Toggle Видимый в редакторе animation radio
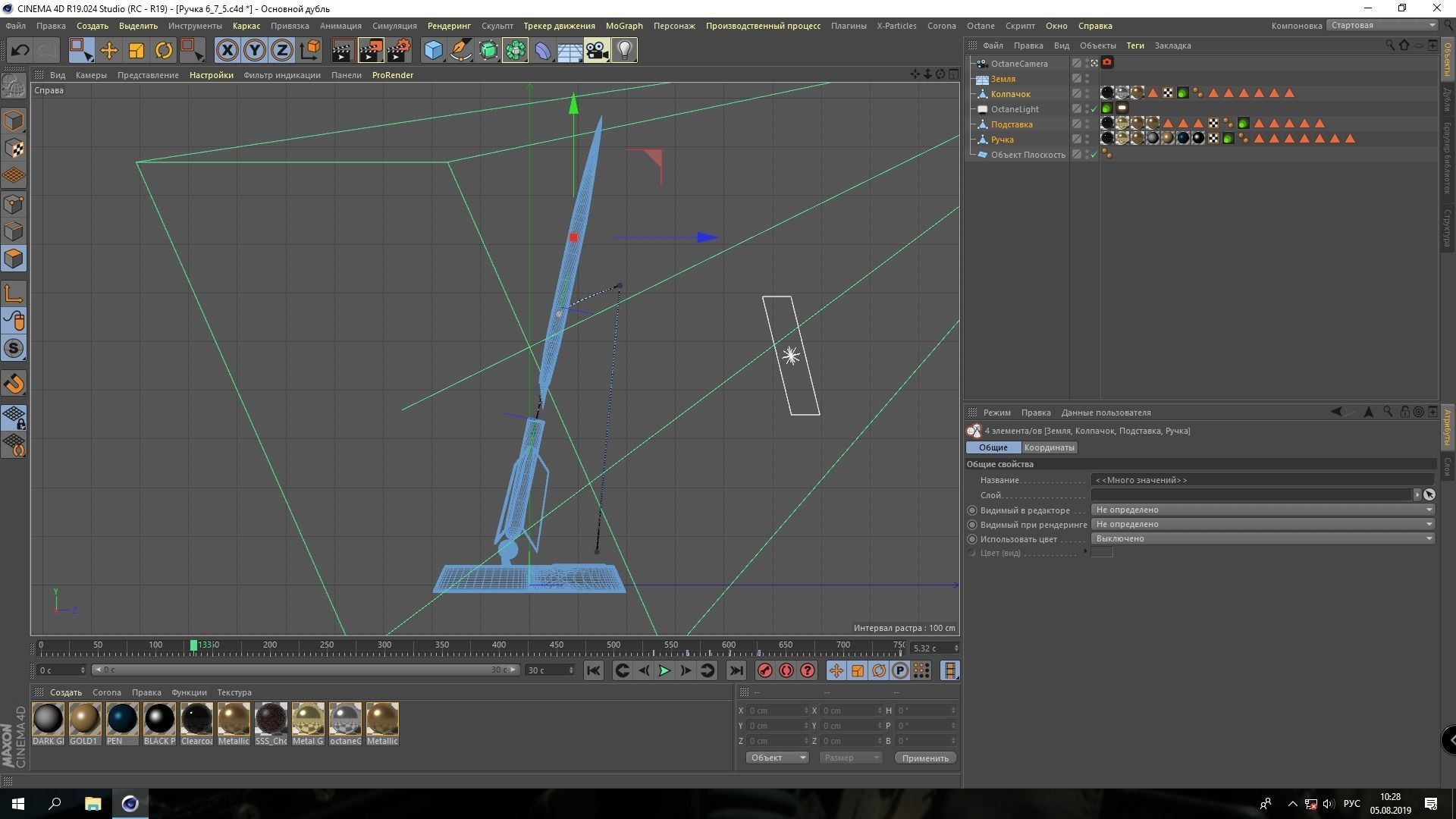This screenshot has width=1456, height=819. (x=972, y=510)
